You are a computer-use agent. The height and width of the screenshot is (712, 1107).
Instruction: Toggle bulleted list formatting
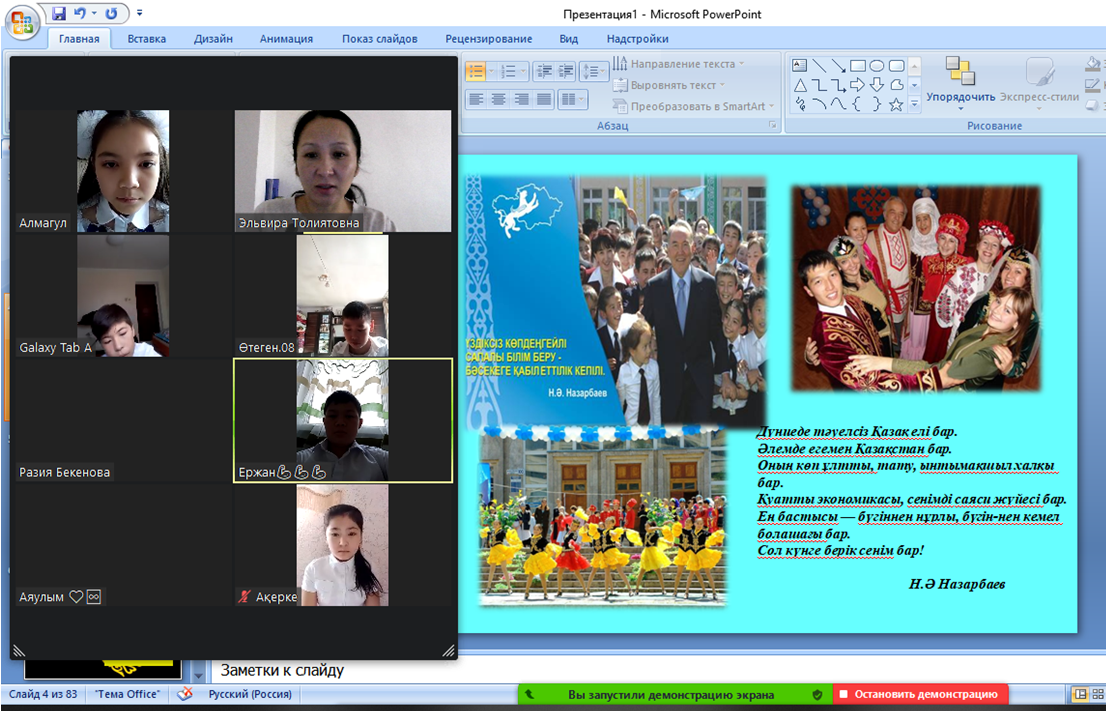coord(476,72)
